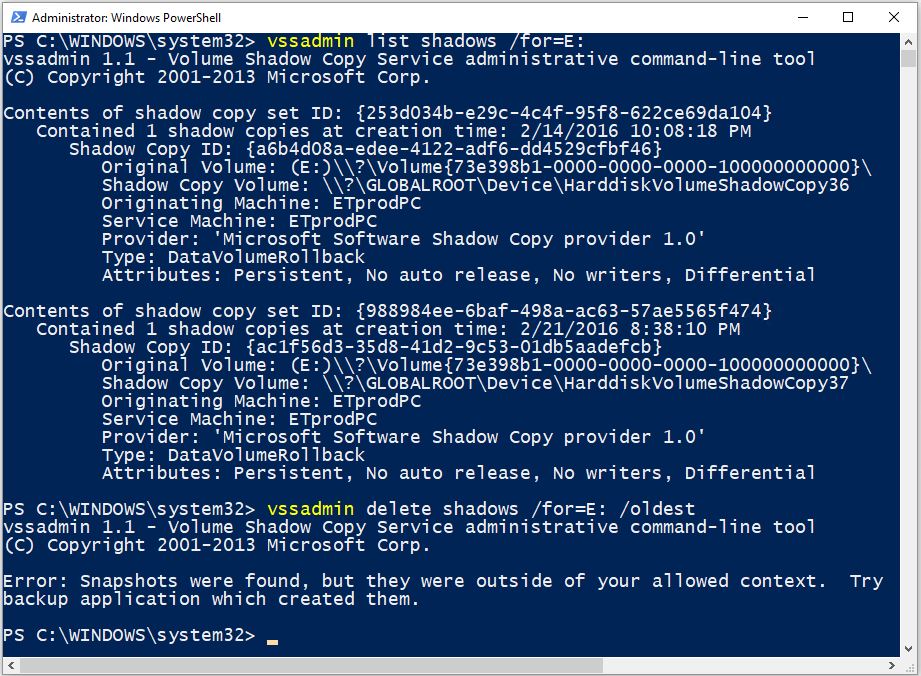Click the horizontal scrollbar thumb
This screenshot has height=676, width=921.
click(x=311, y=665)
